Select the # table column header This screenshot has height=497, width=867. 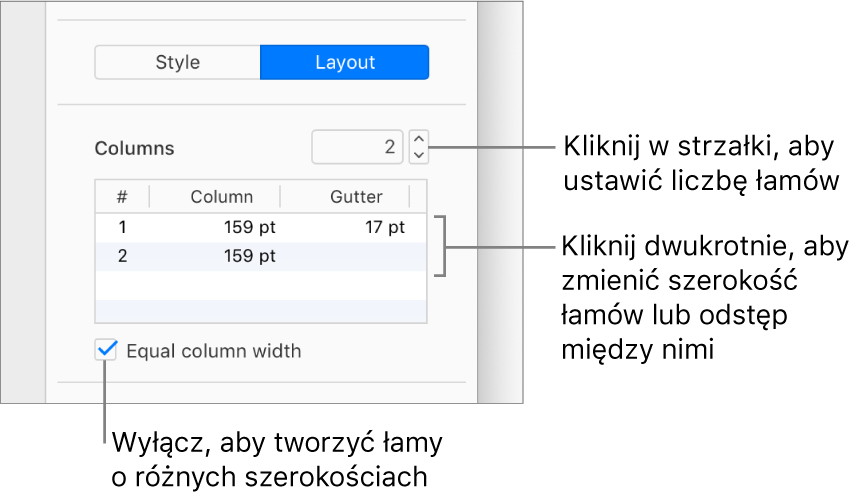pos(122,197)
